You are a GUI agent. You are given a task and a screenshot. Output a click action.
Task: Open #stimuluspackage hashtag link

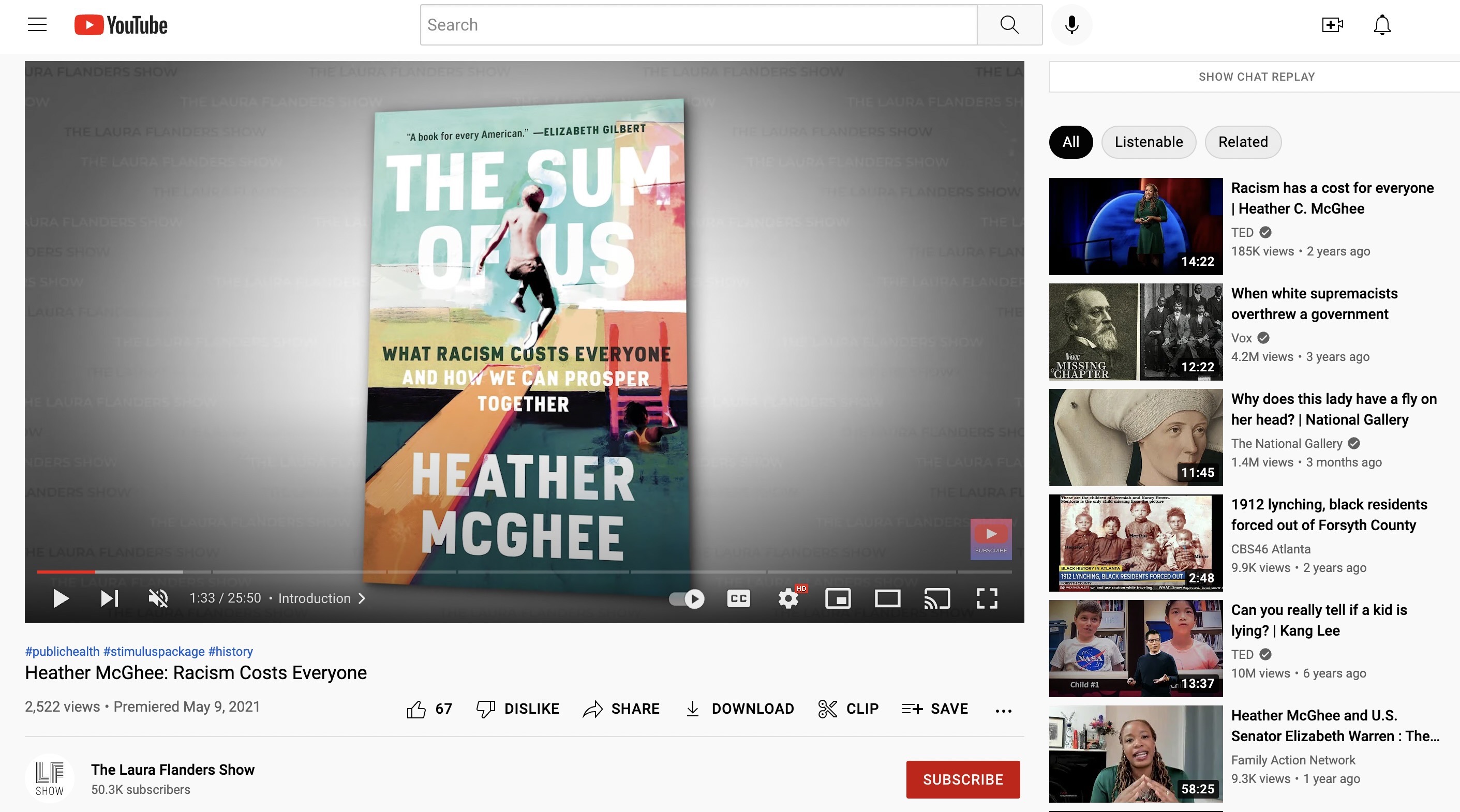154,652
